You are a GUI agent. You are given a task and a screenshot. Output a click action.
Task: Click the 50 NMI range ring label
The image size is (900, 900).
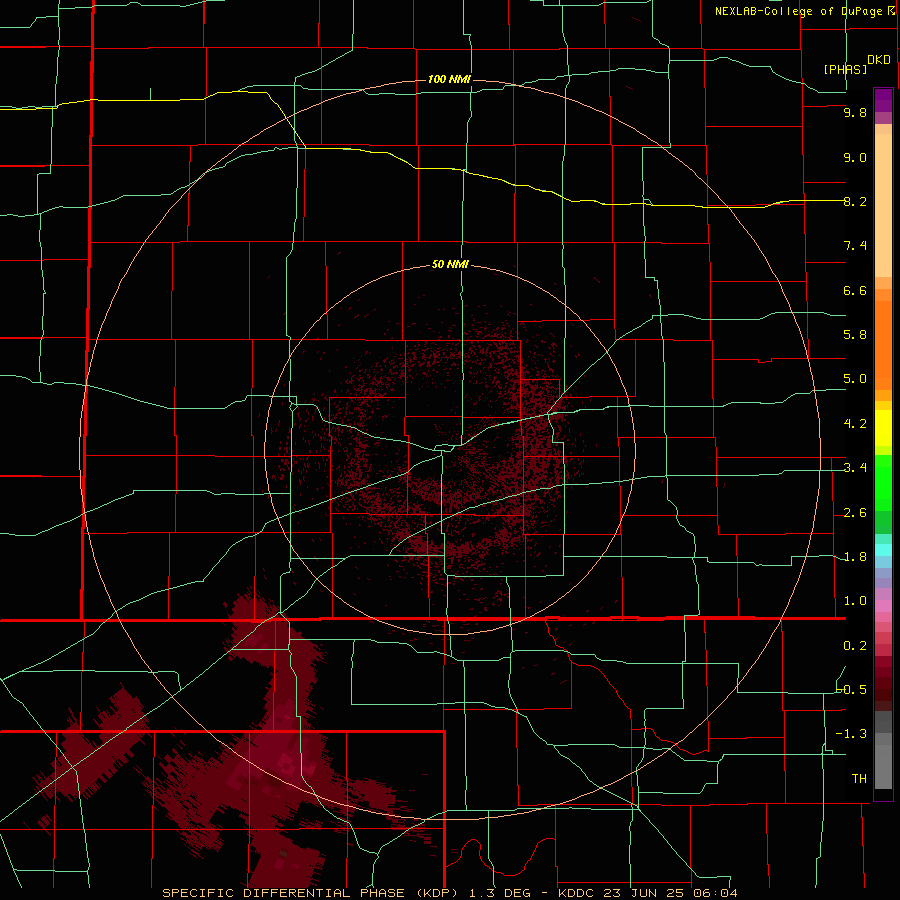[450, 264]
